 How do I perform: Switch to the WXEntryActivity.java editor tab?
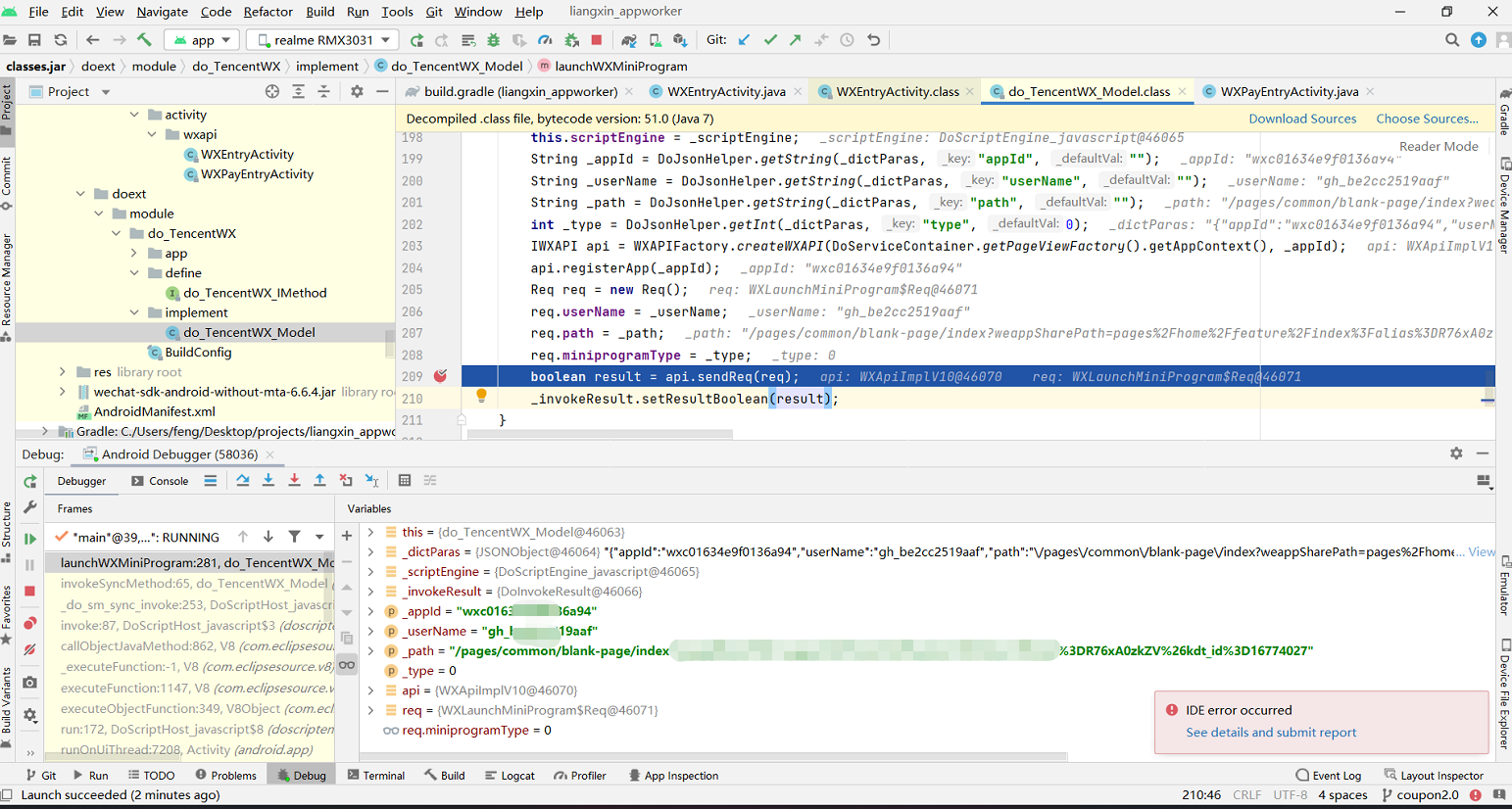coord(726,91)
